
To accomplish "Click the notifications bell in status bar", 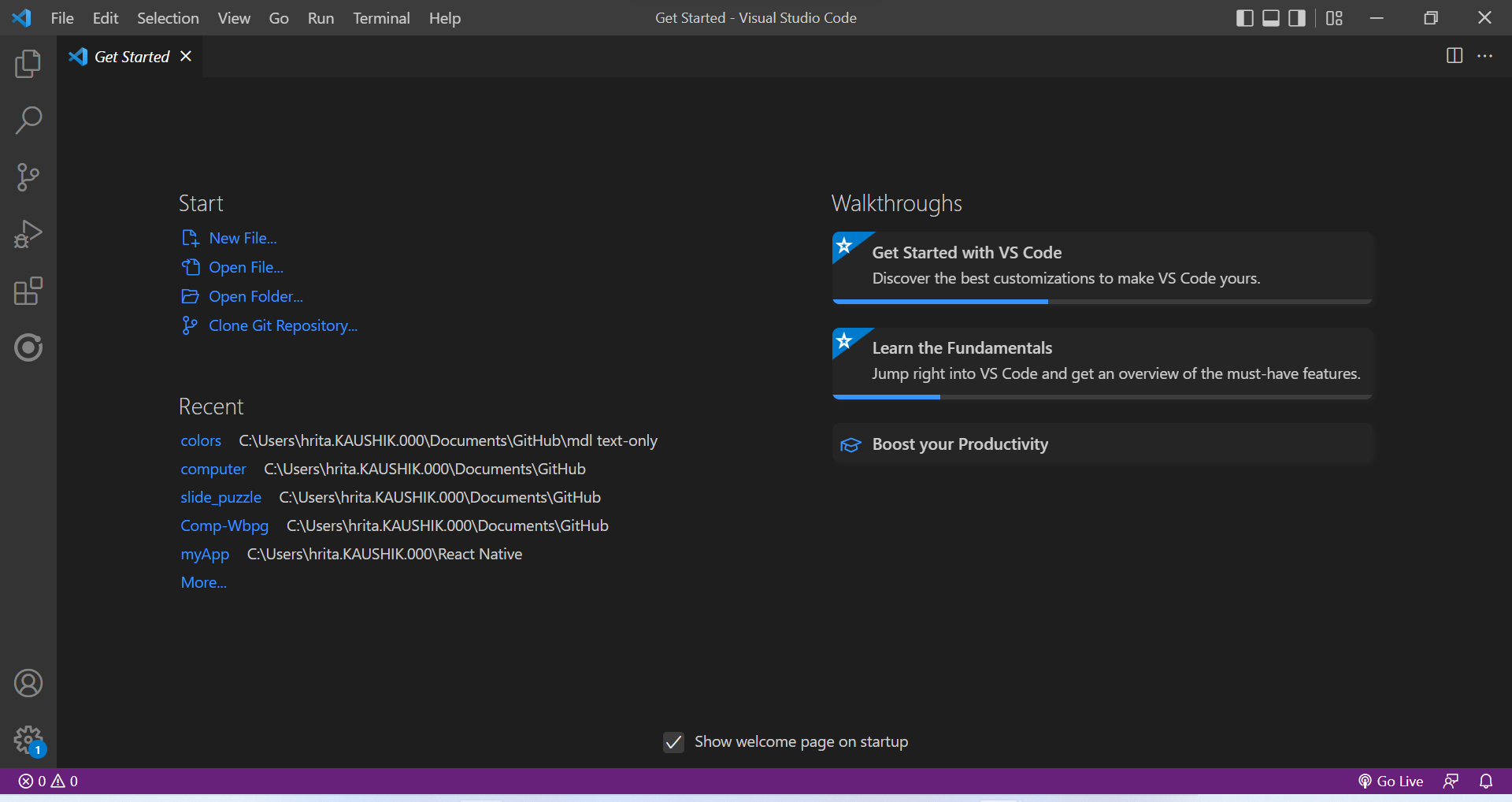I will (x=1487, y=781).
